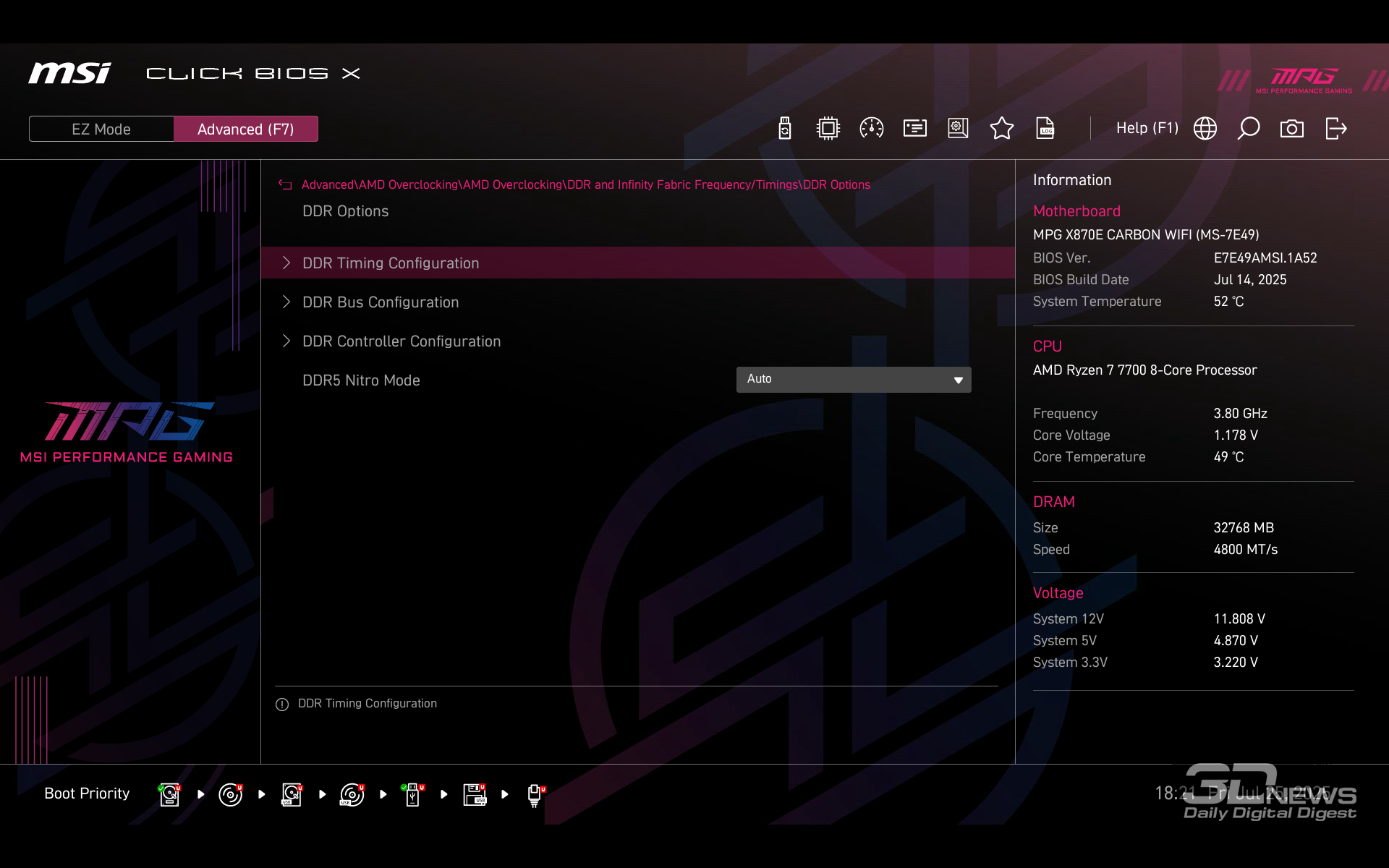Click the DDR5 Nitro Mode label
Screen dimensions: 1389x868
pyautogui.click(x=361, y=380)
